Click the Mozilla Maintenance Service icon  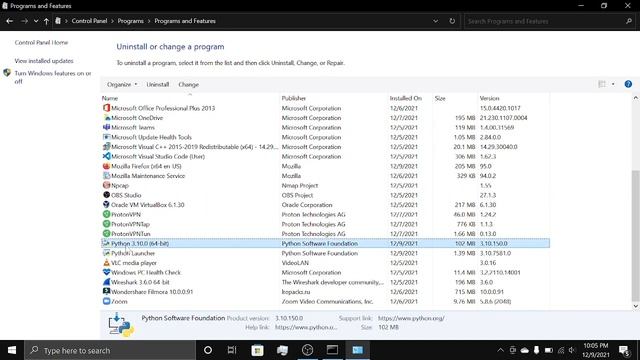point(106,176)
